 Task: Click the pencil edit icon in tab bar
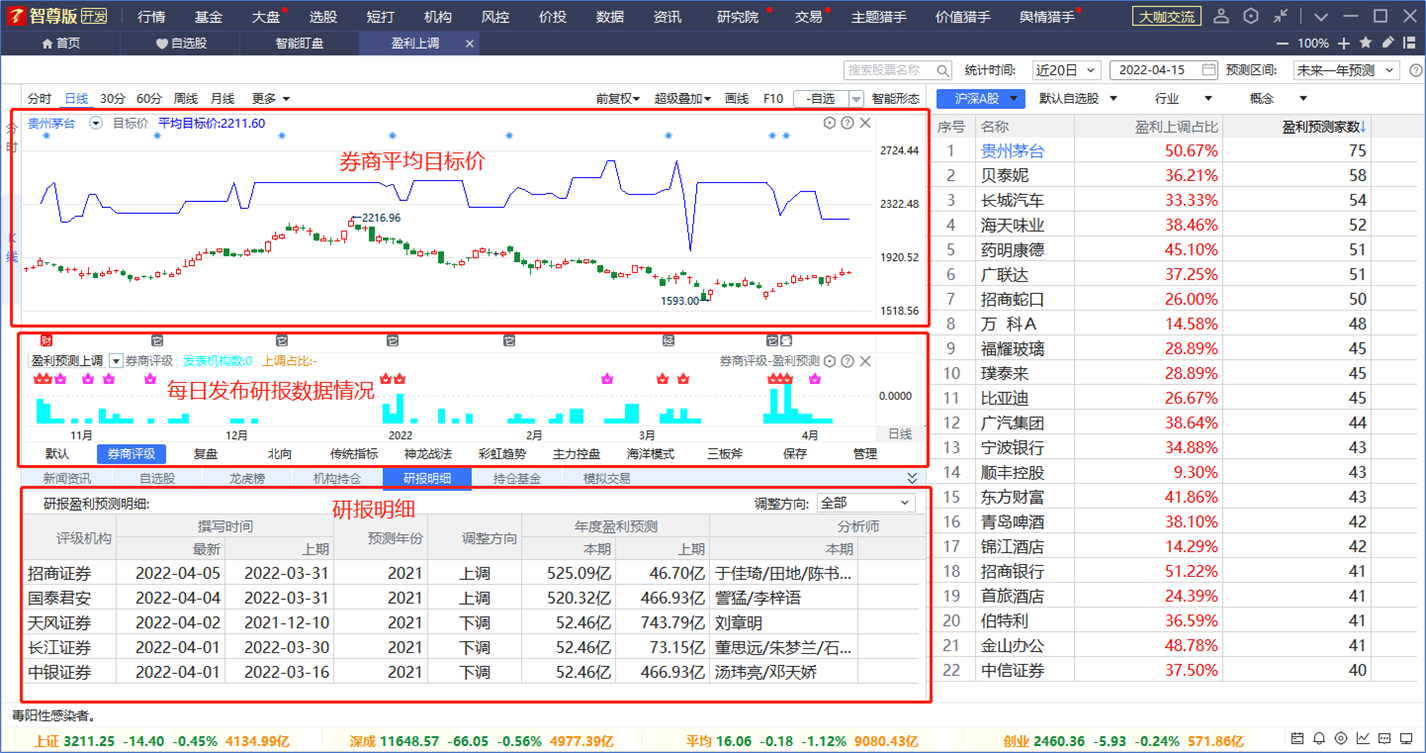click(x=1388, y=43)
